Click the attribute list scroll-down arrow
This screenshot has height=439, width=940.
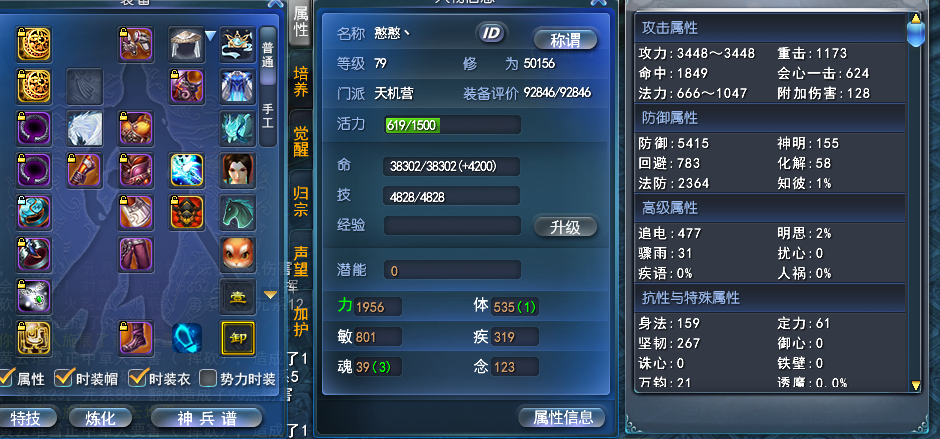tap(915, 386)
